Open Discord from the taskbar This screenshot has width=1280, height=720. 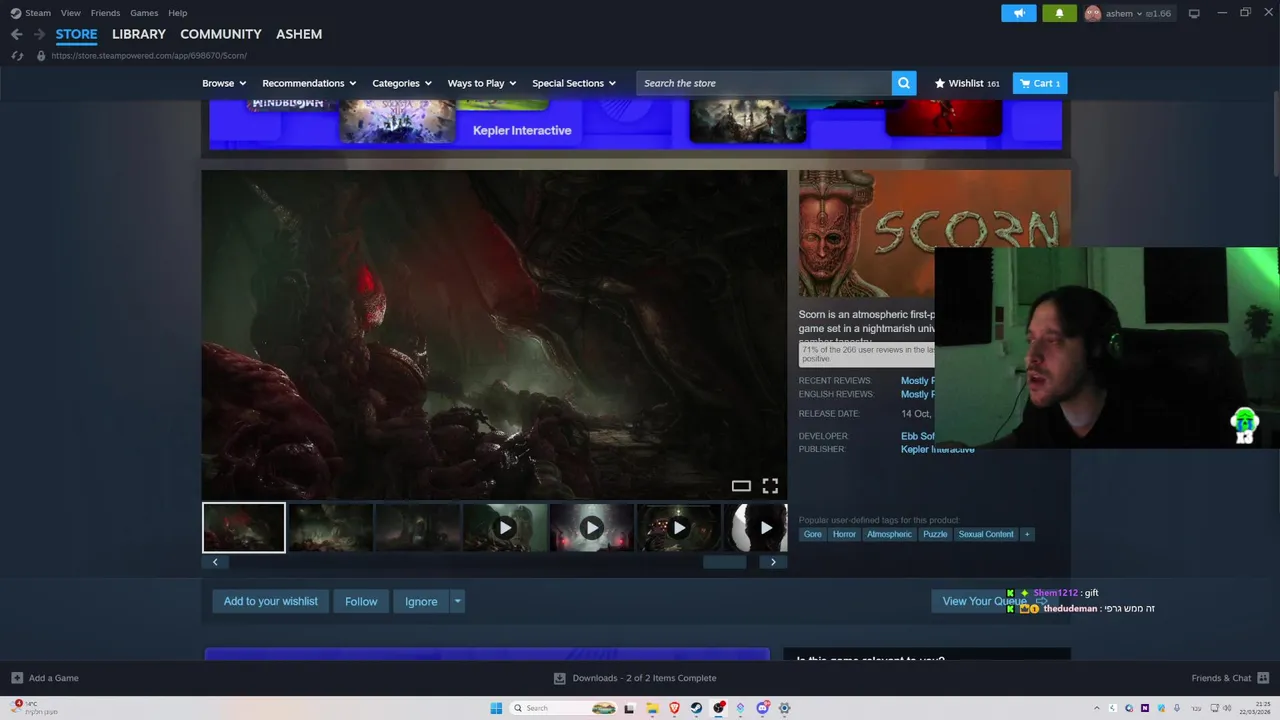coord(762,708)
